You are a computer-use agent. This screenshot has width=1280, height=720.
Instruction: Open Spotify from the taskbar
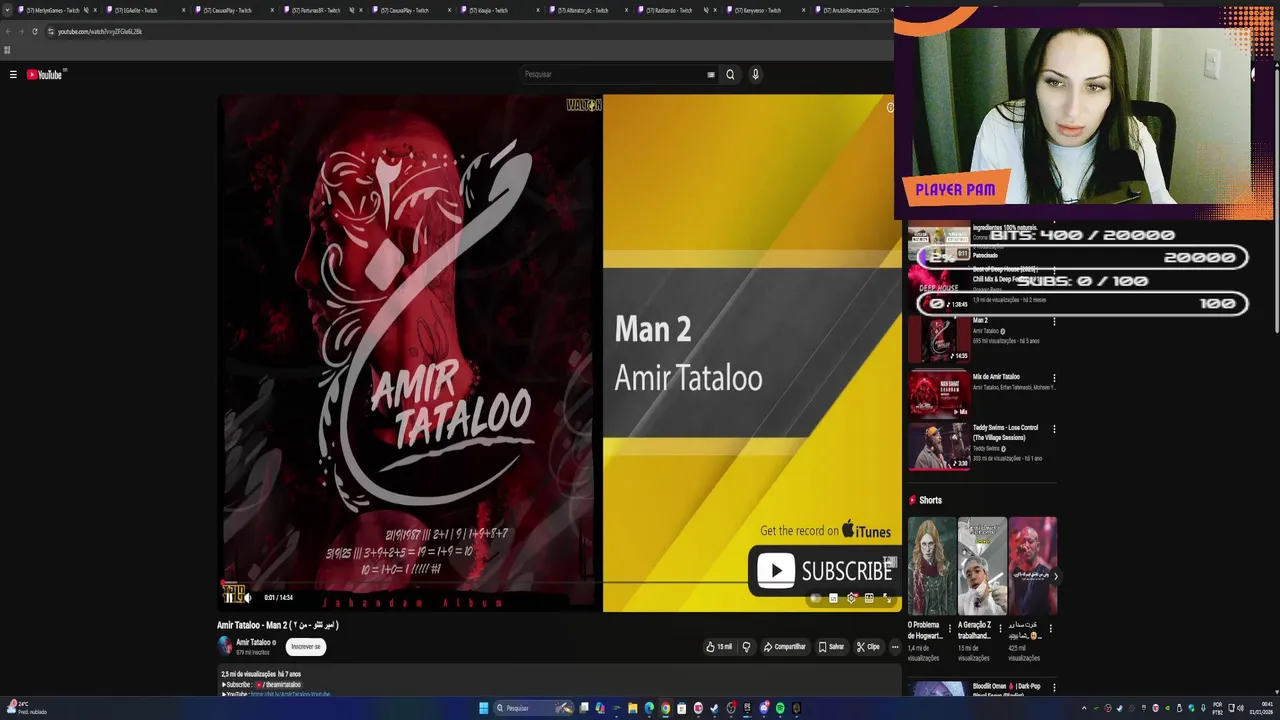pyautogui.click(x=780, y=708)
